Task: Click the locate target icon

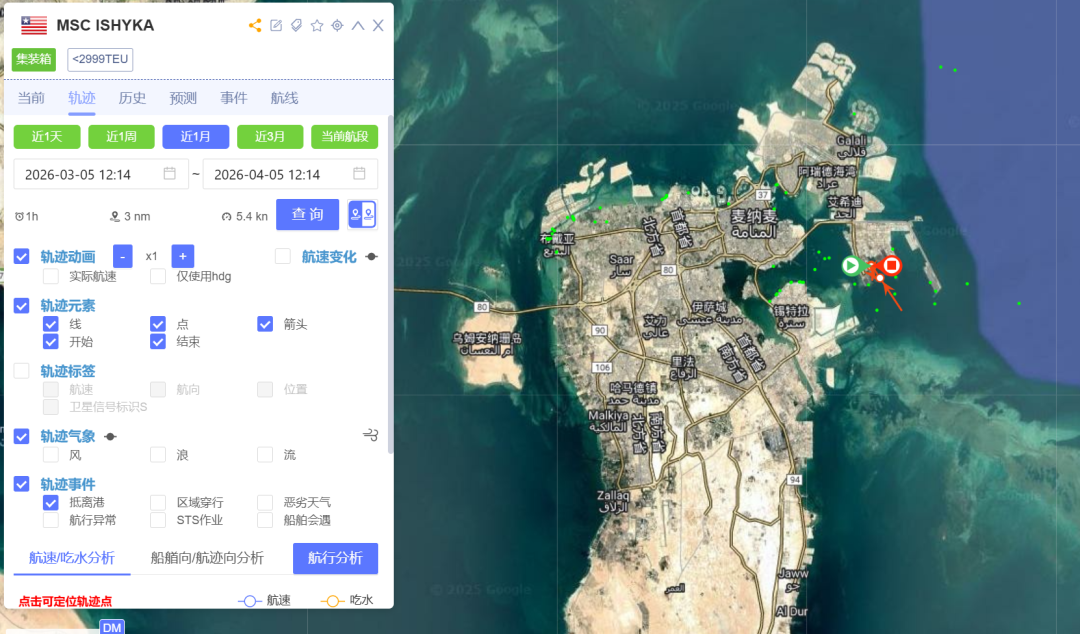Action: 337,26
